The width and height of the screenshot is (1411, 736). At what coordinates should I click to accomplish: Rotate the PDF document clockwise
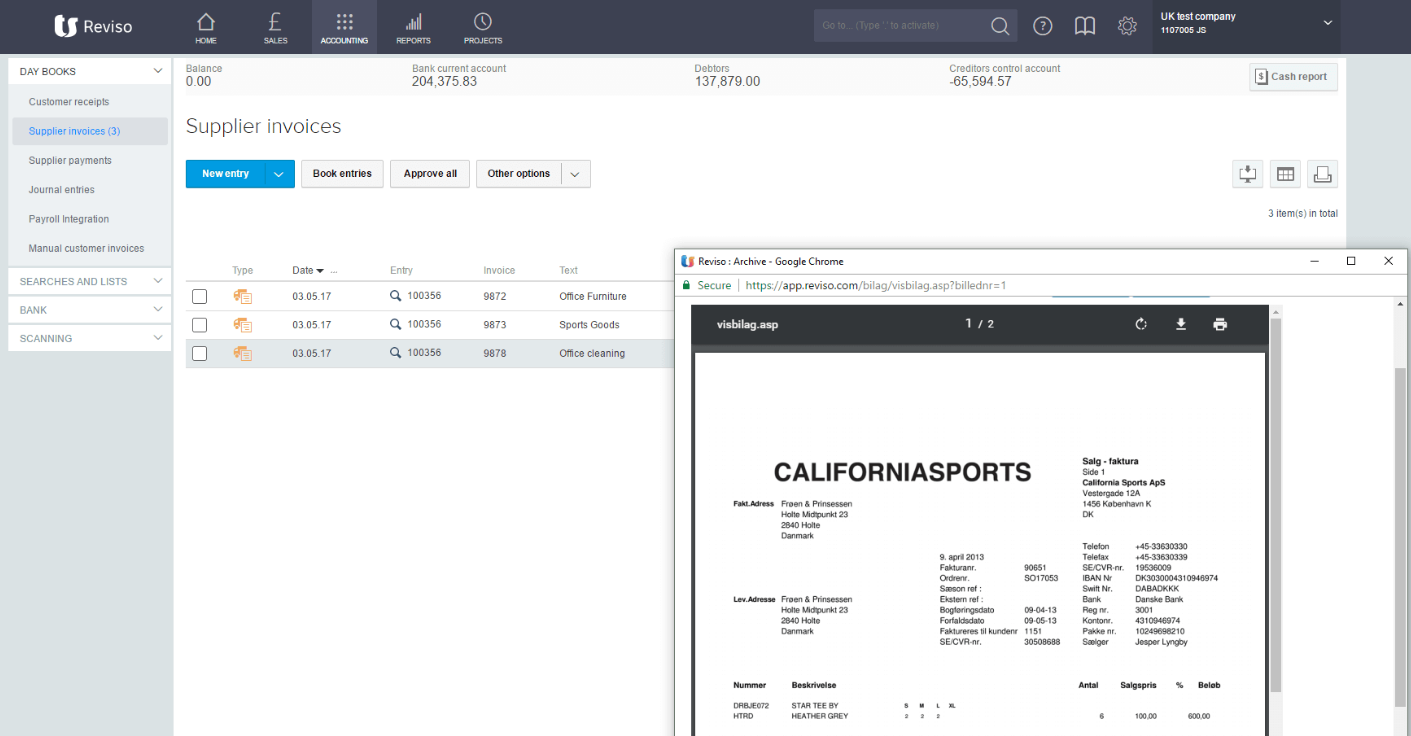(1141, 324)
